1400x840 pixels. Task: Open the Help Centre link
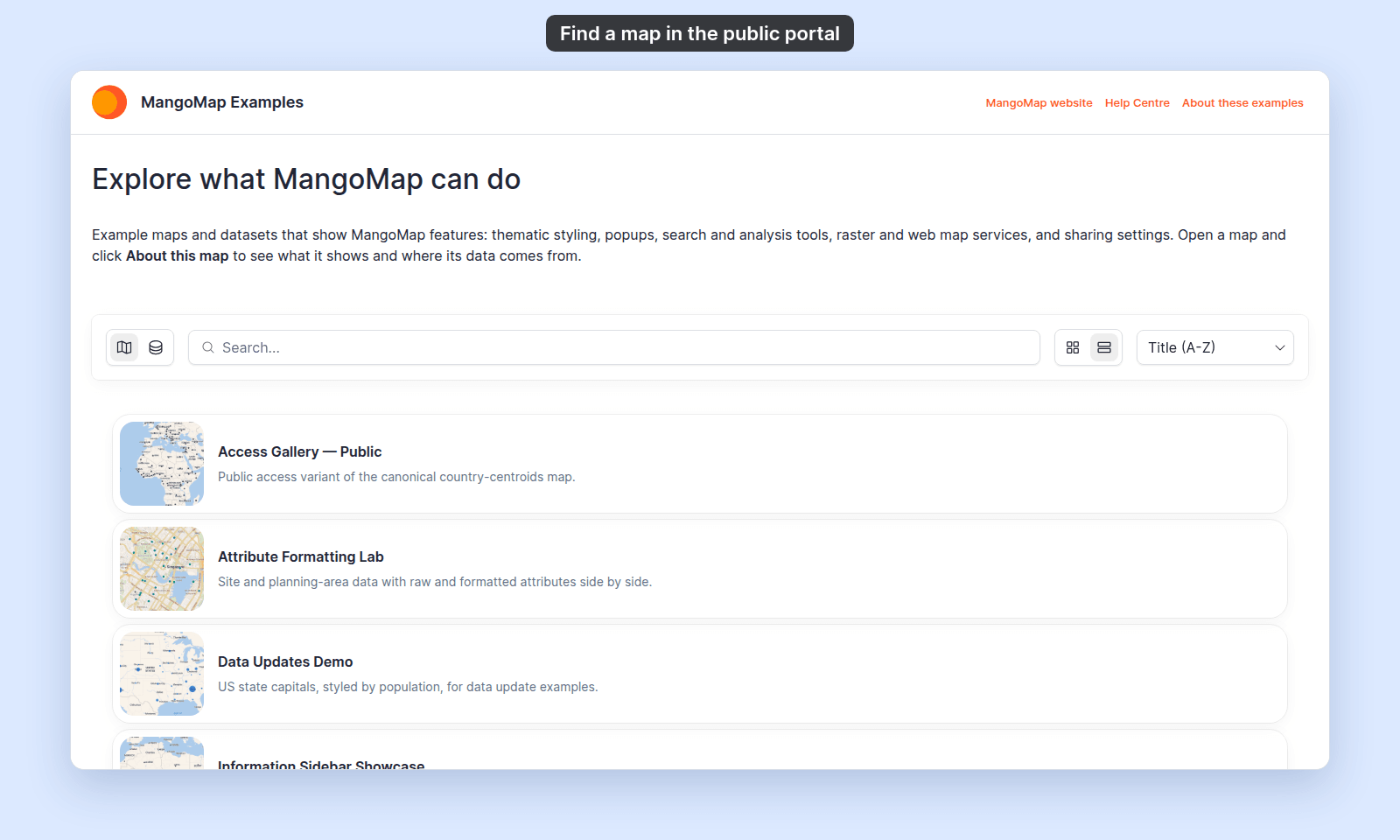pyautogui.click(x=1137, y=102)
